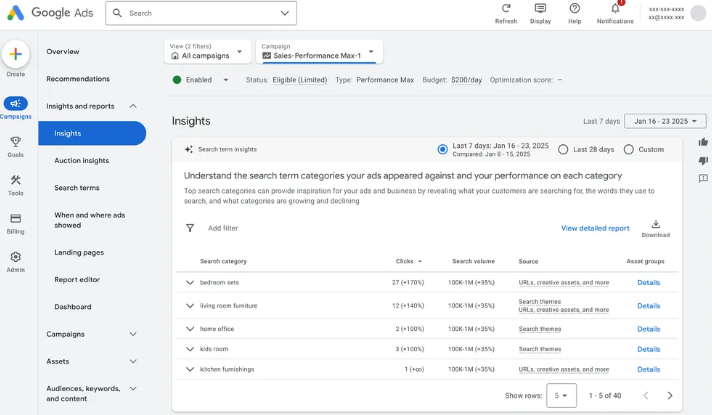Open Details for living room furniture

(648, 306)
